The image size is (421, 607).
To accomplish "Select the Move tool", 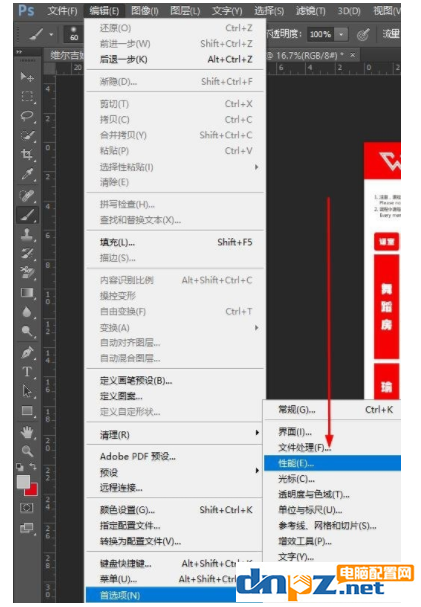I will tap(27, 77).
